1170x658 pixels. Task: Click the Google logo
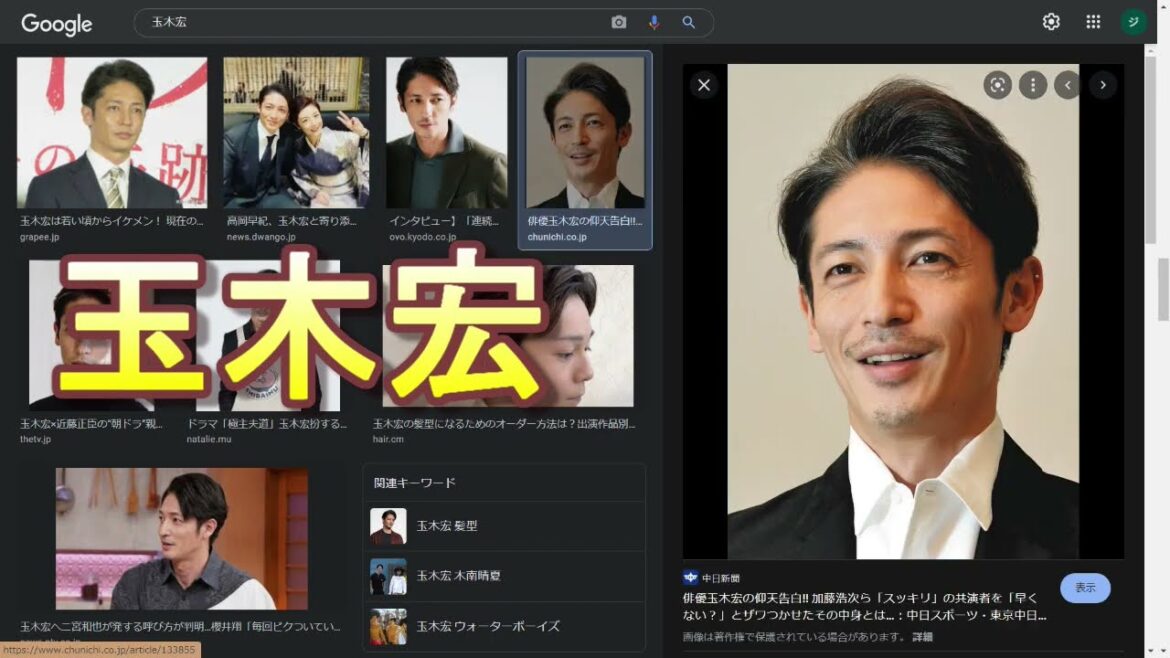(56, 24)
